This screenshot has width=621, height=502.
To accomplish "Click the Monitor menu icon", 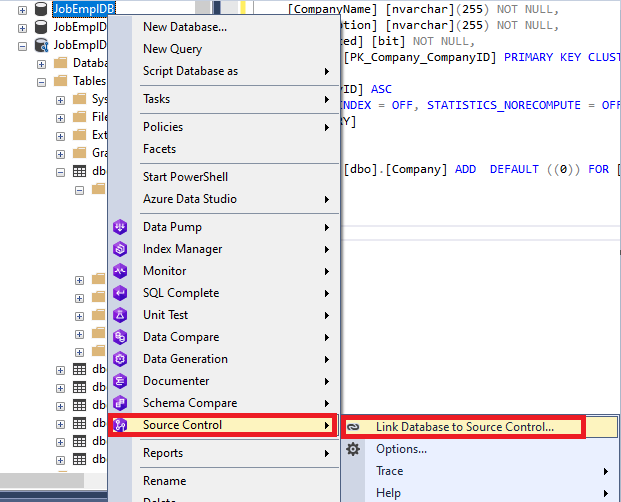I will (120, 271).
